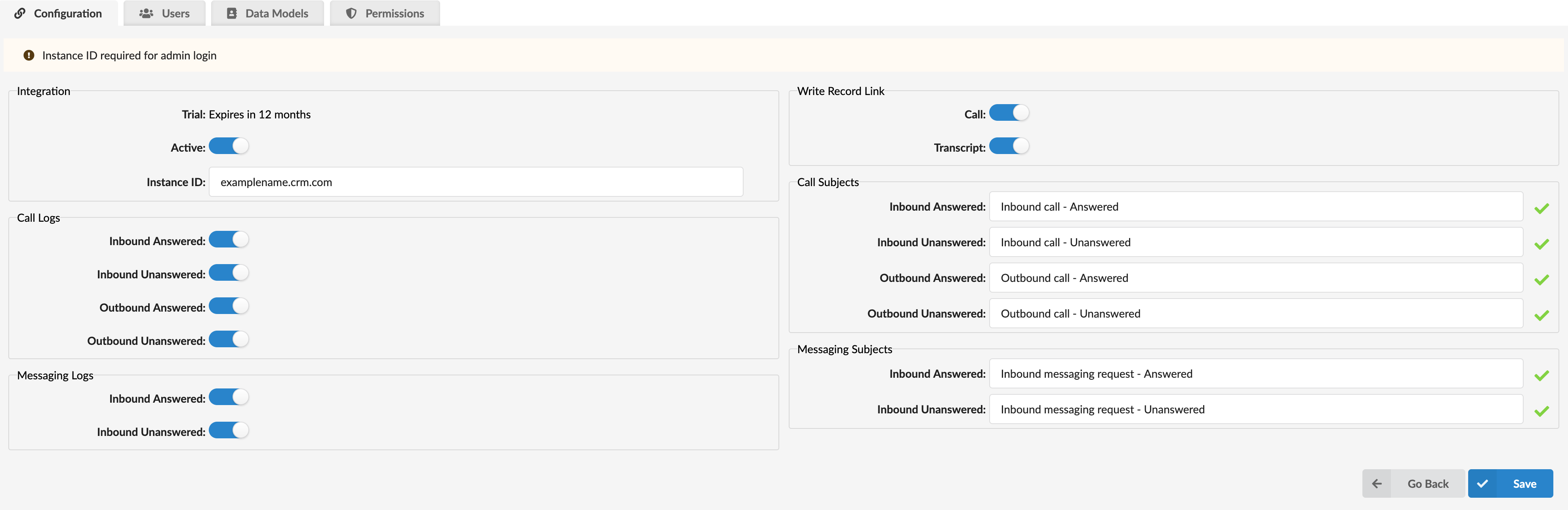Click the green checkmark beside the Inbound call - Answered subject
Image resolution: width=1568 pixels, height=510 pixels.
pyautogui.click(x=1541, y=209)
